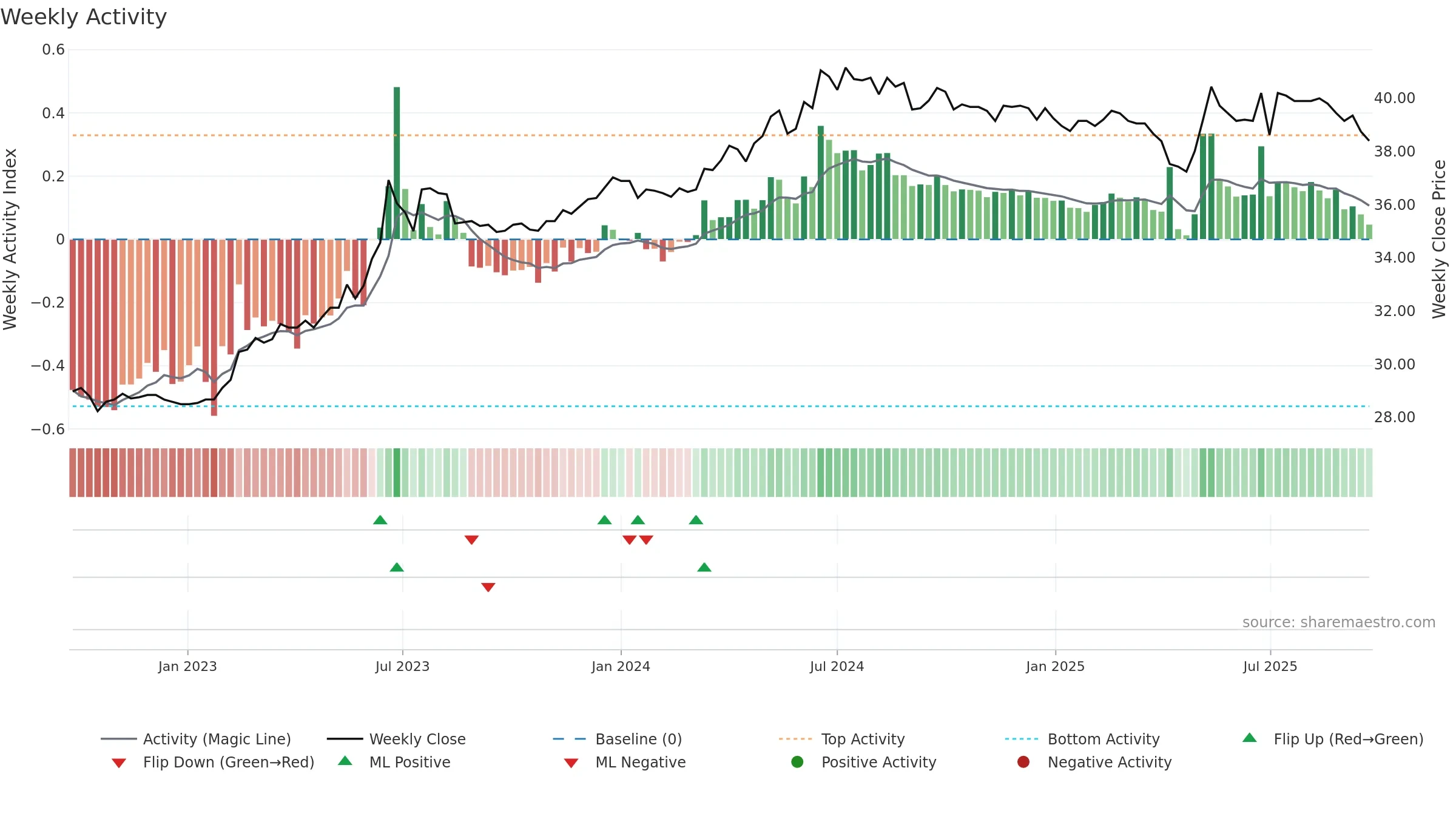The height and width of the screenshot is (819, 1456).
Task: Select the ML Positive marker near March 2024
Action: [x=704, y=567]
